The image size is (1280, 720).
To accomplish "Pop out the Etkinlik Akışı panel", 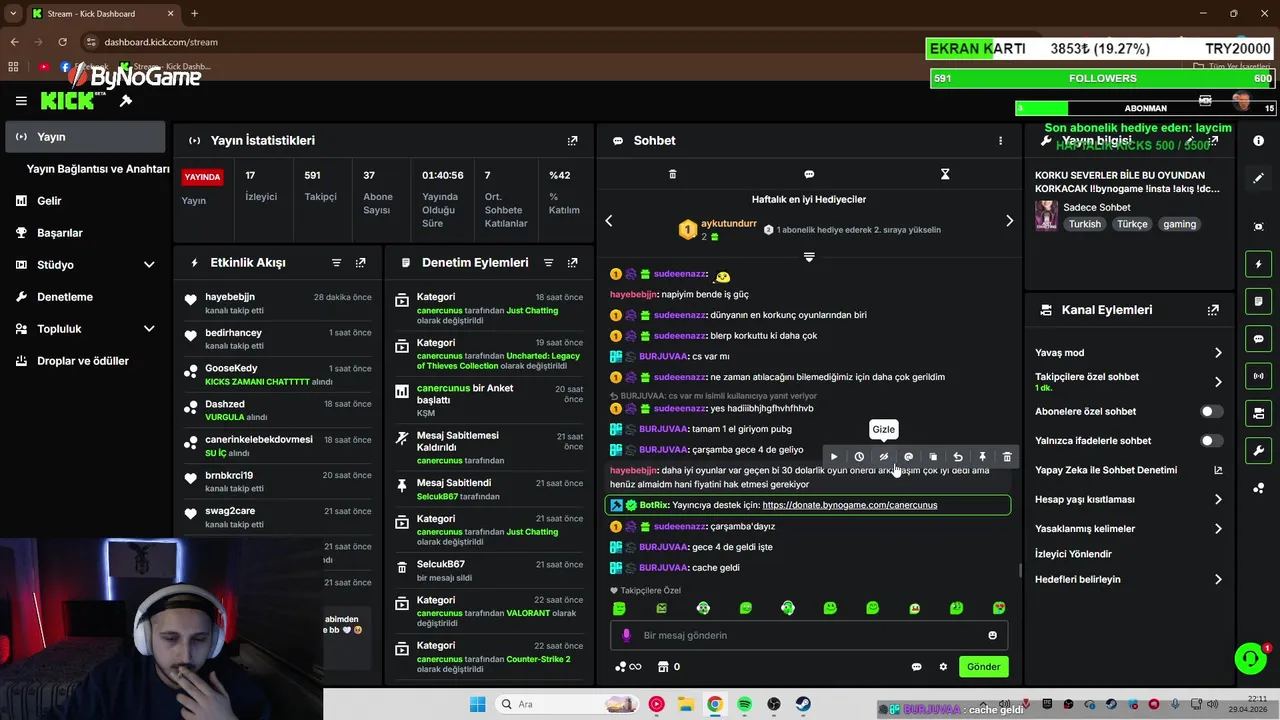I will click(360, 263).
